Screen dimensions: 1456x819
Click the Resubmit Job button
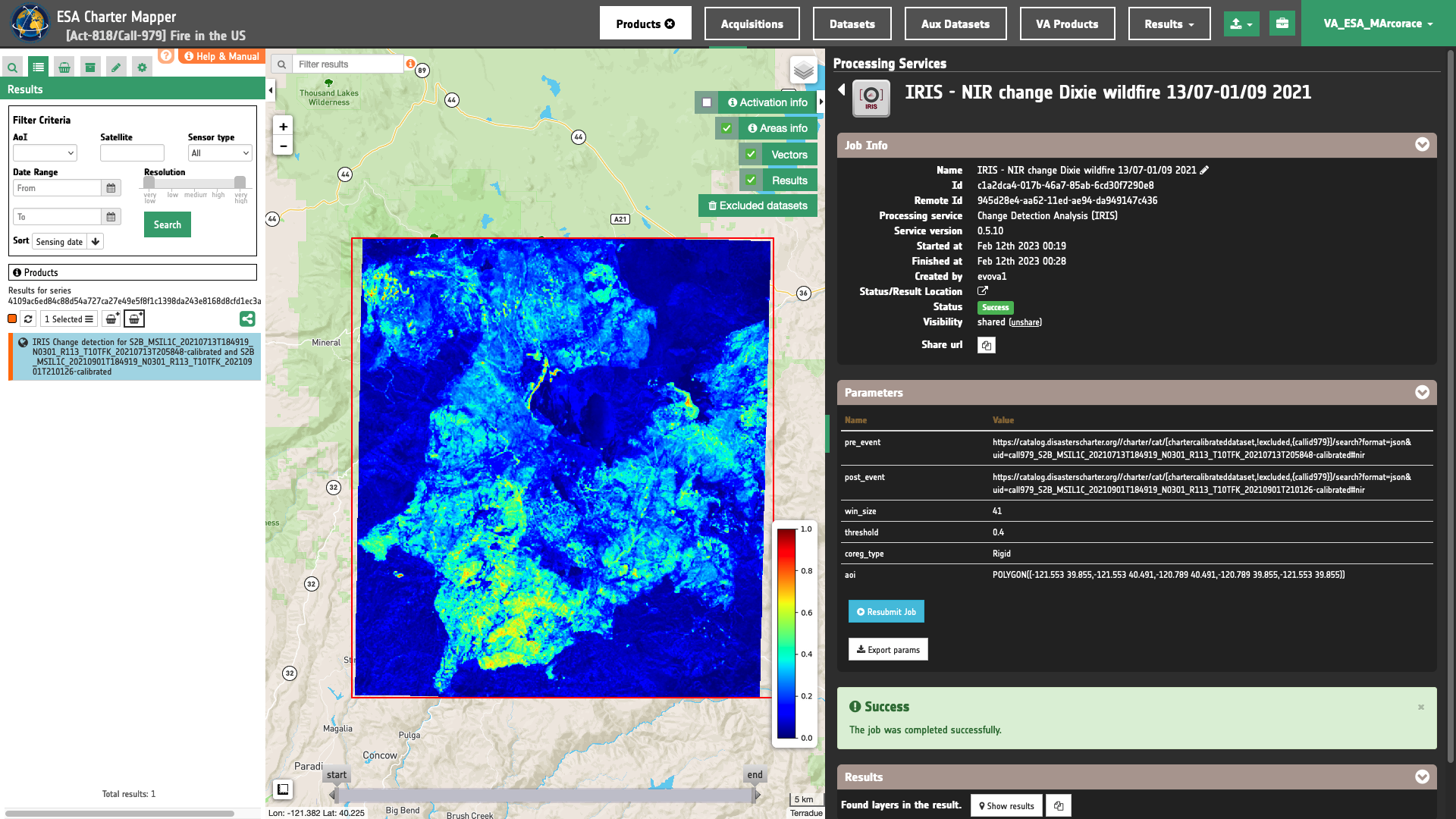pos(886,611)
